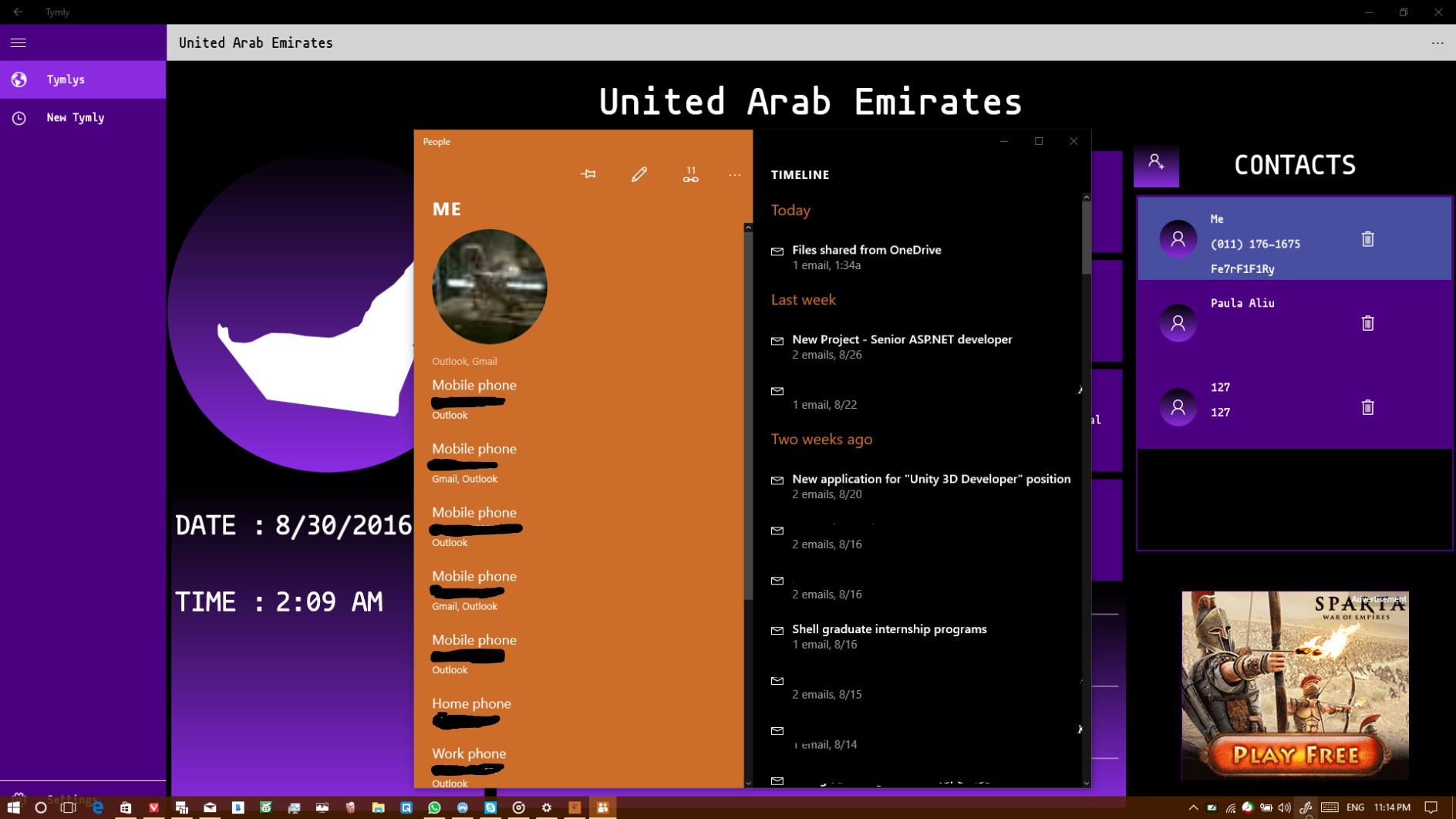This screenshot has width=1456, height=819.
Task: Select the 'Me' contact row
Action: (x=1294, y=238)
